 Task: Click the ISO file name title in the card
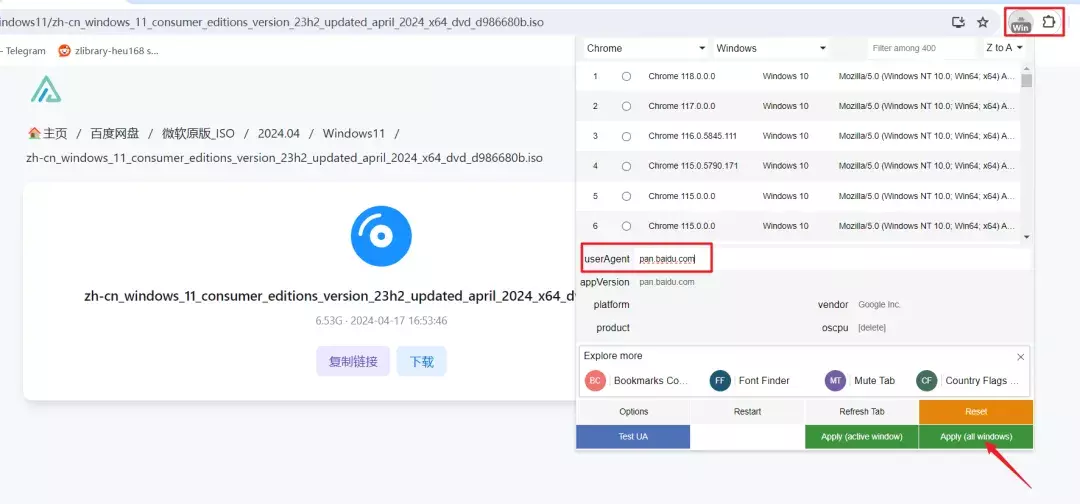[x=329, y=296]
